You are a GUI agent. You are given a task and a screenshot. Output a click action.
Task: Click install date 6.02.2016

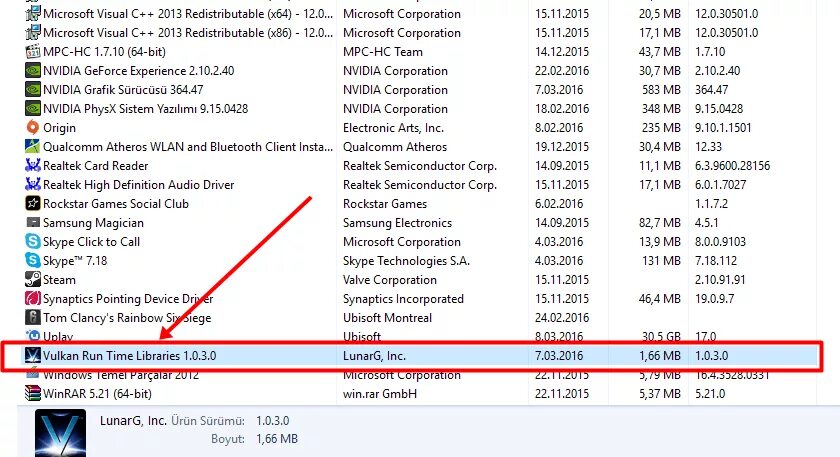click(x=559, y=204)
